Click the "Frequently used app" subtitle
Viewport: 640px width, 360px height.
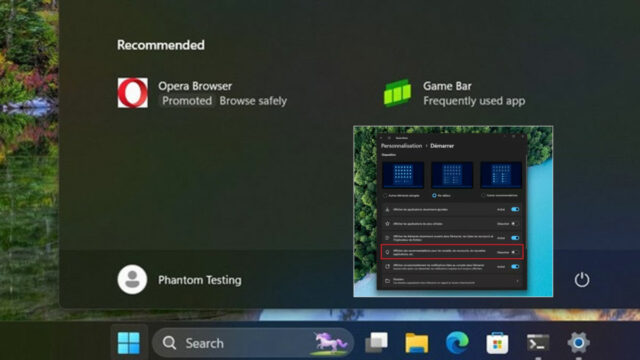click(x=474, y=101)
